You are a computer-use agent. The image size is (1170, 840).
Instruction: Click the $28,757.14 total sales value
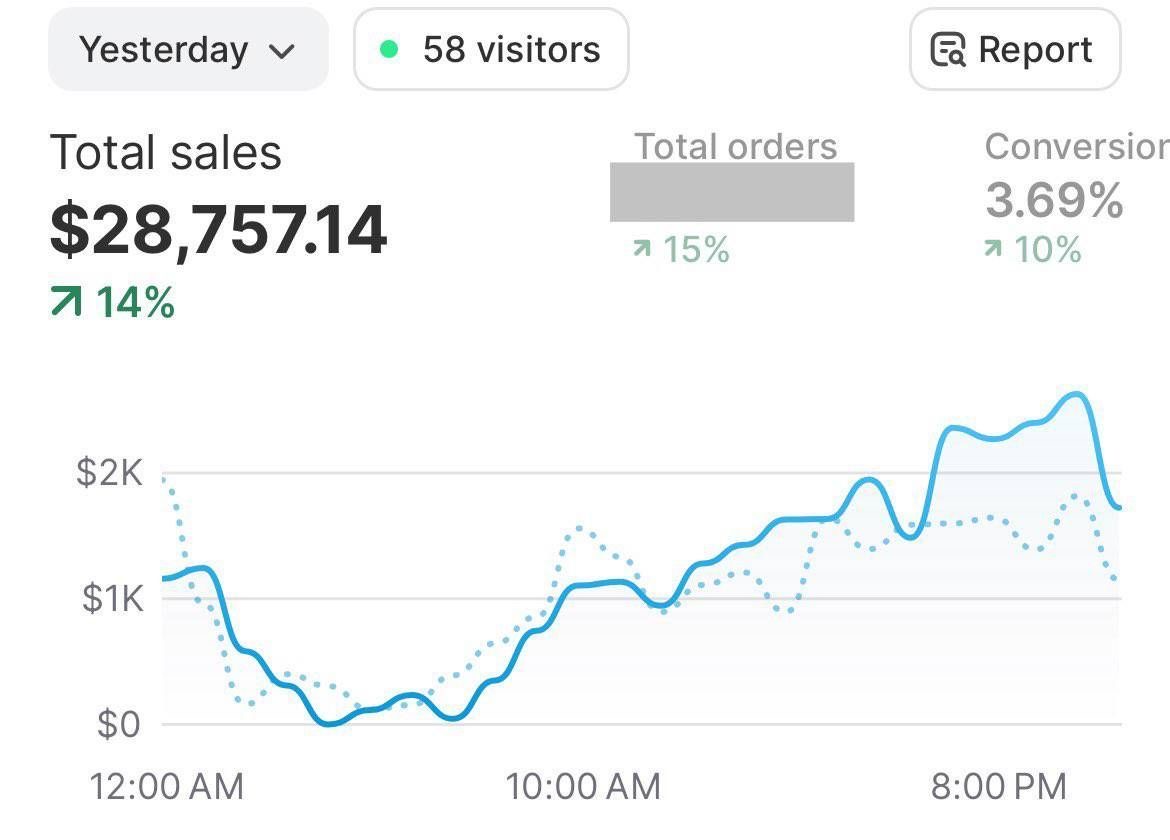click(x=218, y=229)
